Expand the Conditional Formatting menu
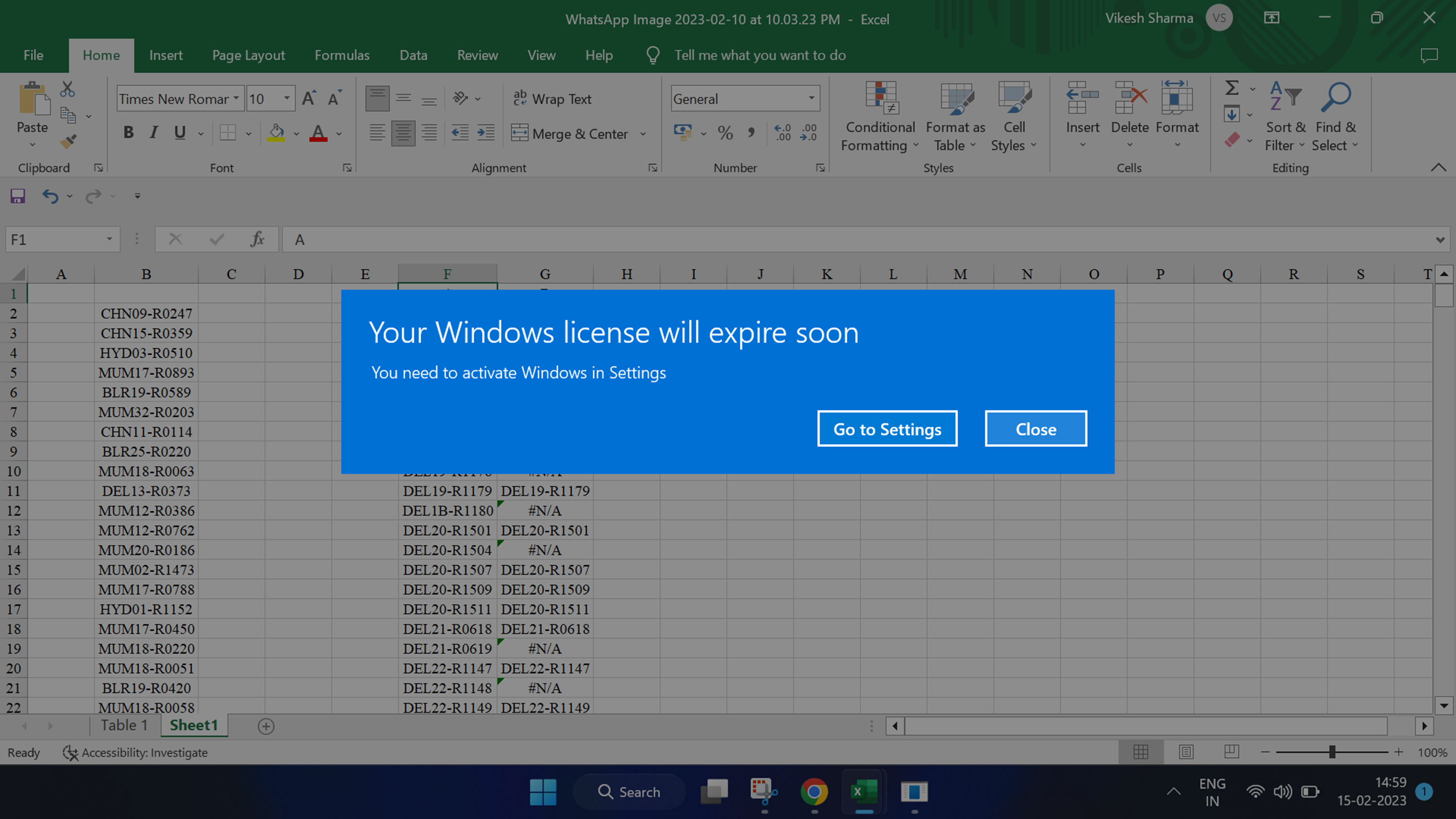The width and height of the screenshot is (1456, 819). [x=880, y=116]
